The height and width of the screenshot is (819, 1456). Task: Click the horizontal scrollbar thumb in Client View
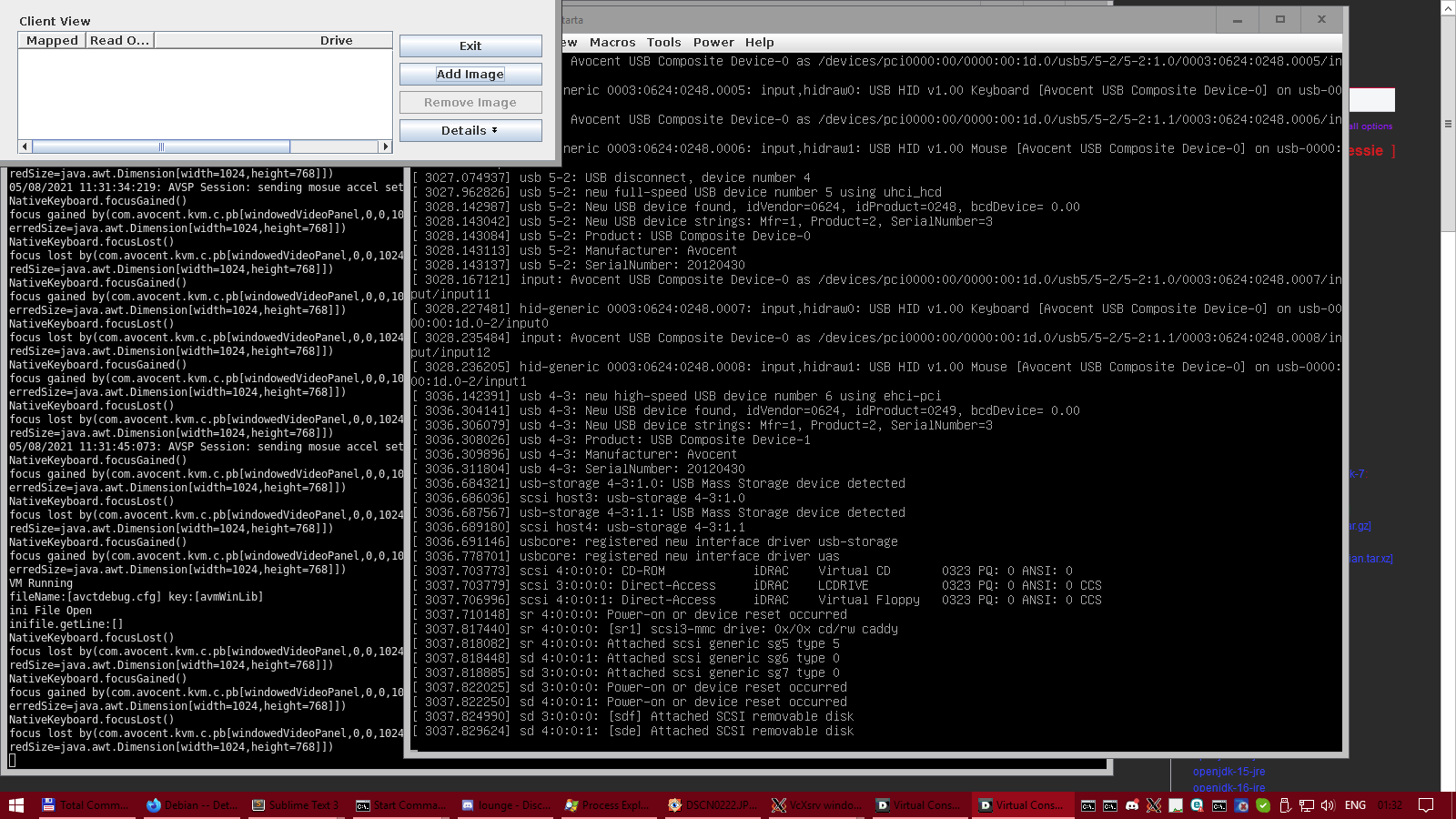(161, 147)
